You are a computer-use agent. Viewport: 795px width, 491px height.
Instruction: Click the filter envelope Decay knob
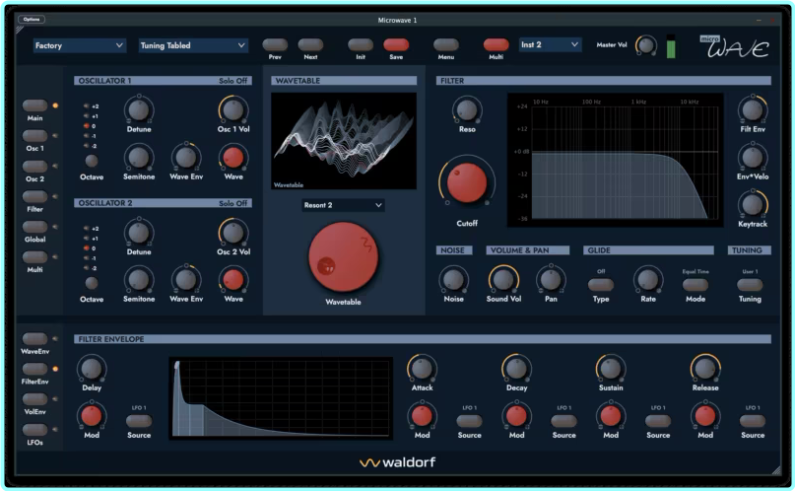pos(516,368)
